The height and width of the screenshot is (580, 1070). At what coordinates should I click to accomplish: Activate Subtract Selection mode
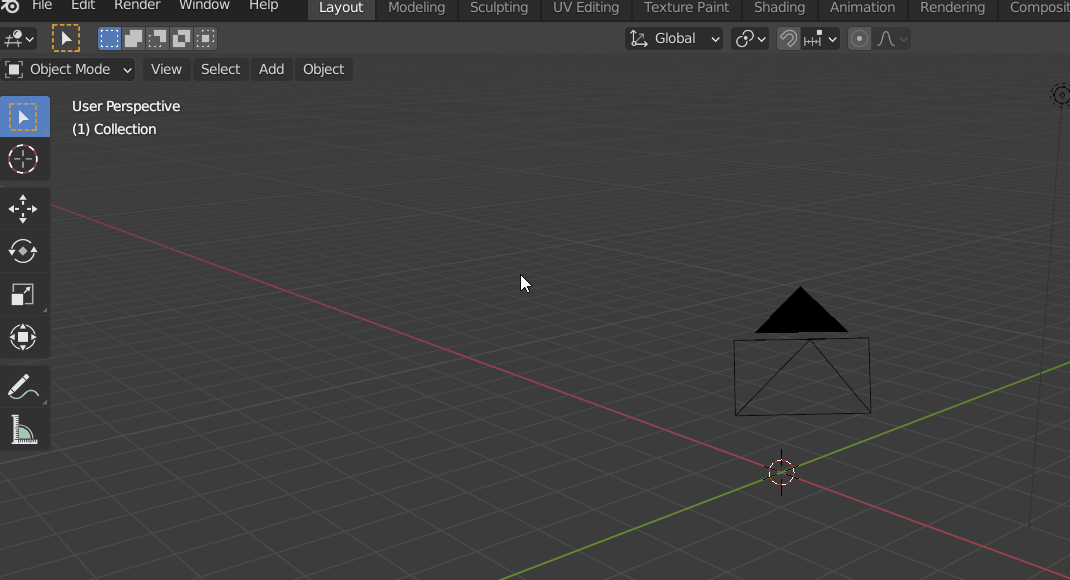pyautogui.click(x=157, y=39)
